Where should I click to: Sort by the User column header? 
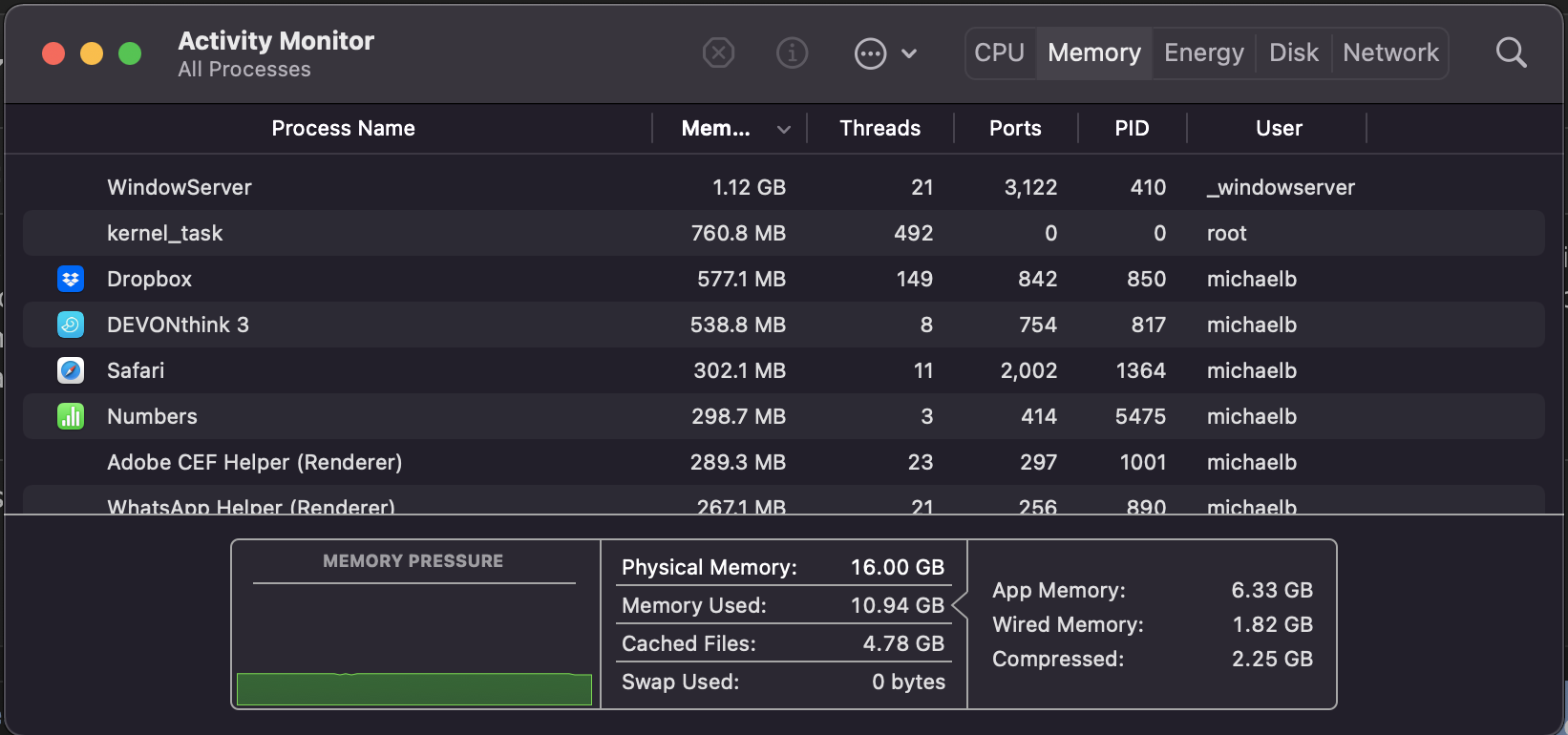[1279, 128]
